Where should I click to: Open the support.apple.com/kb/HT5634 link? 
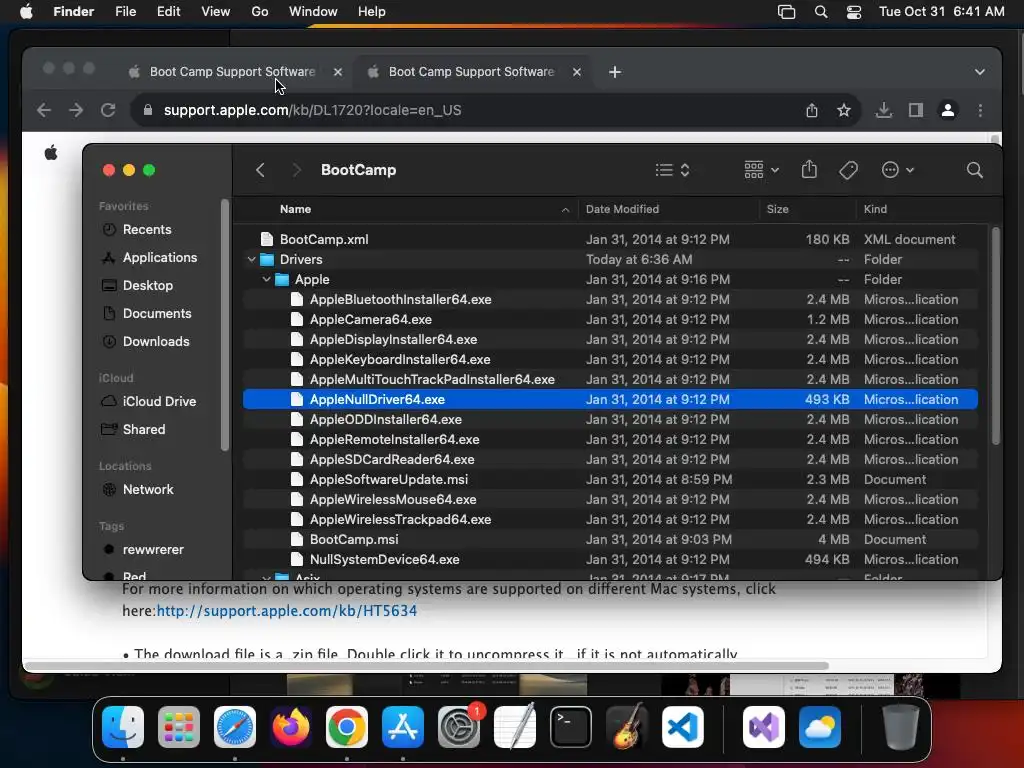point(287,611)
